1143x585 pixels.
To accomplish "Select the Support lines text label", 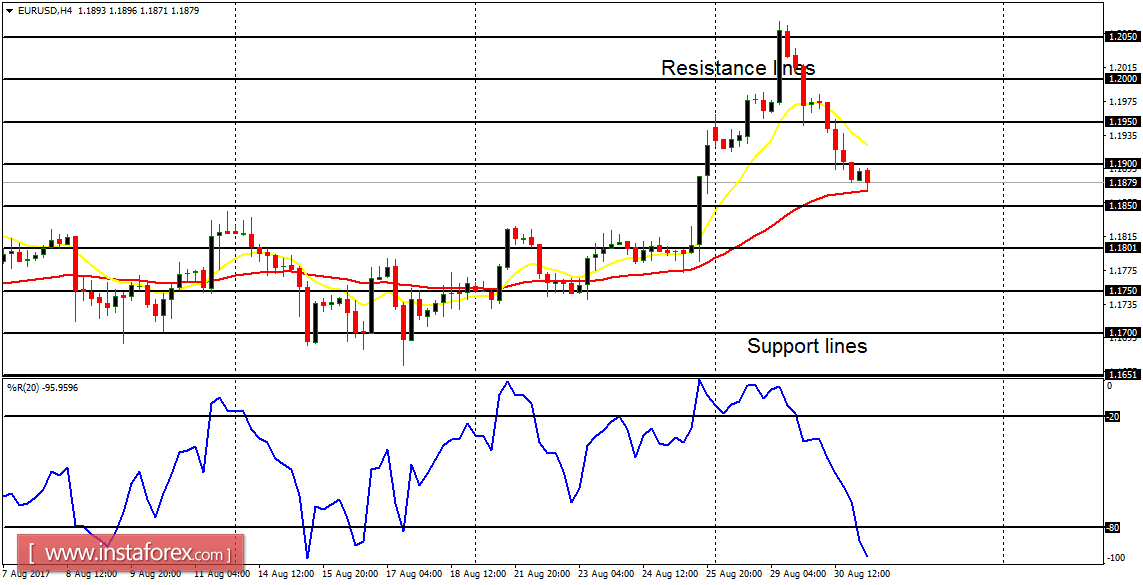I will pyautogui.click(x=806, y=347).
